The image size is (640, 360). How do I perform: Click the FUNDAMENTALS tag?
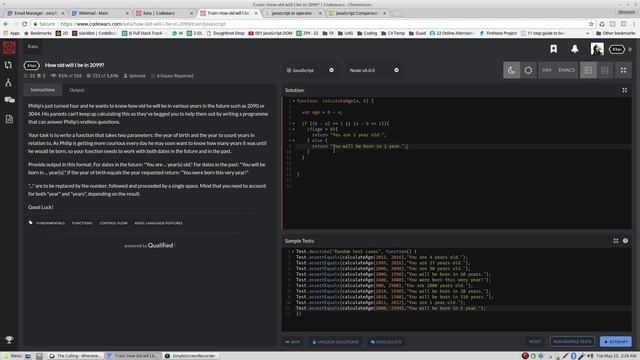tap(51, 223)
